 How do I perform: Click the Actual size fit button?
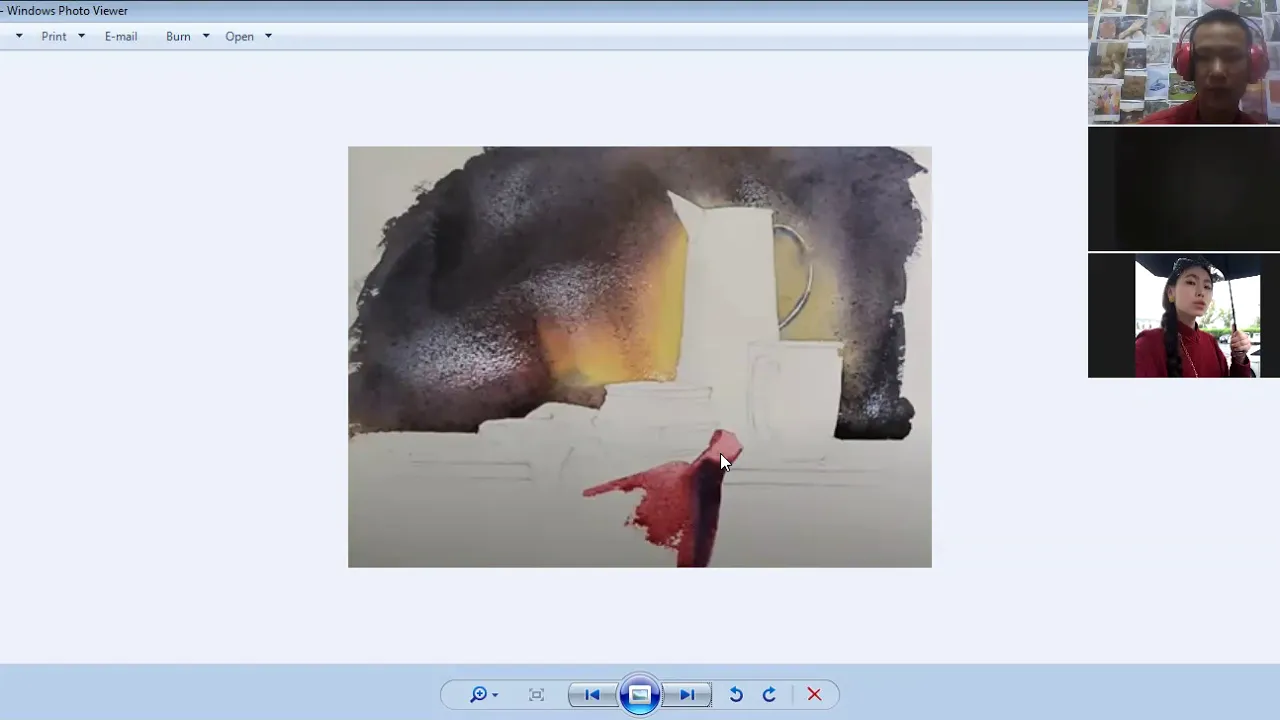(537, 695)
